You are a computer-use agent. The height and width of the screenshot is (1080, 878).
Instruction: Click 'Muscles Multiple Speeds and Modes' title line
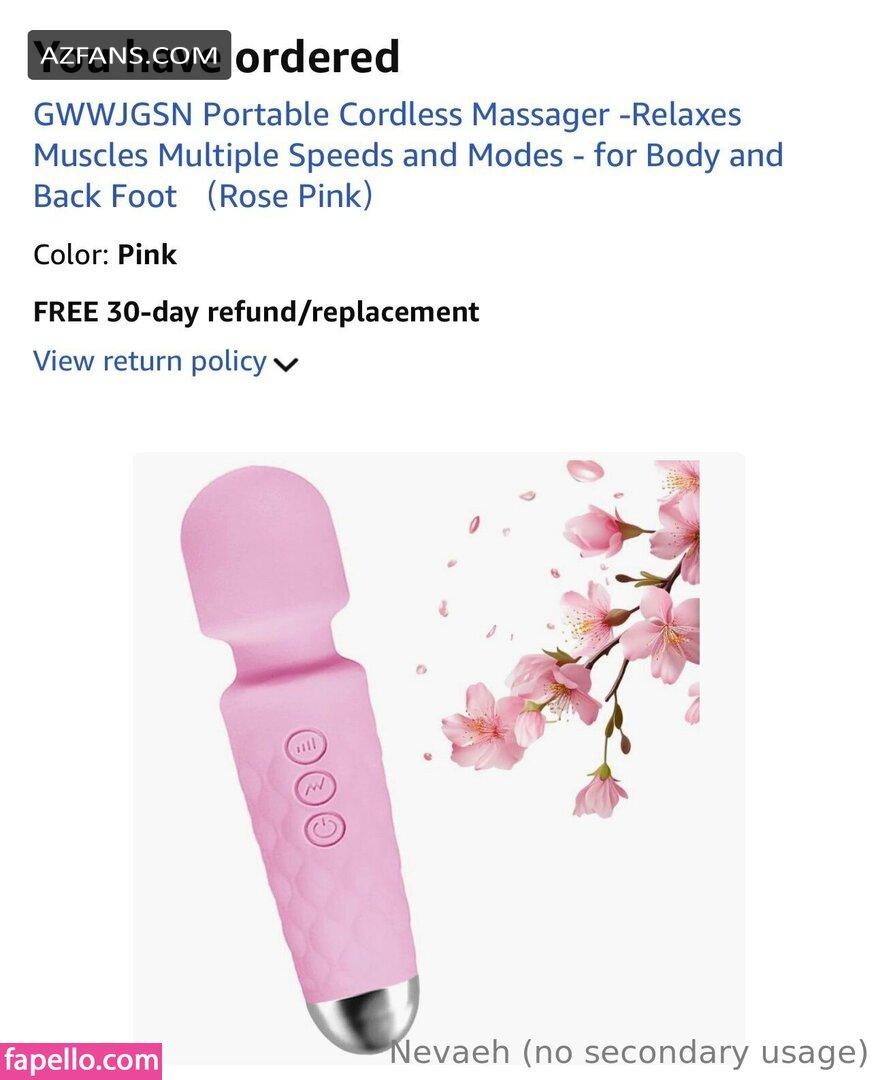tap(298, 156)
